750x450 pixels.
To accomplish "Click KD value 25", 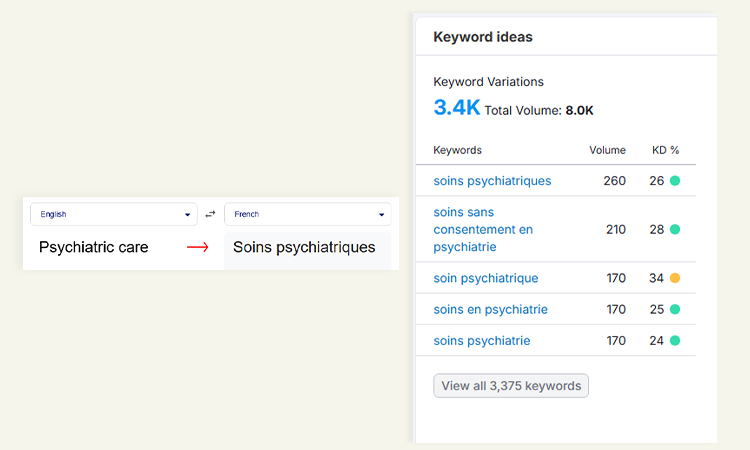I will tap(657, 309).
